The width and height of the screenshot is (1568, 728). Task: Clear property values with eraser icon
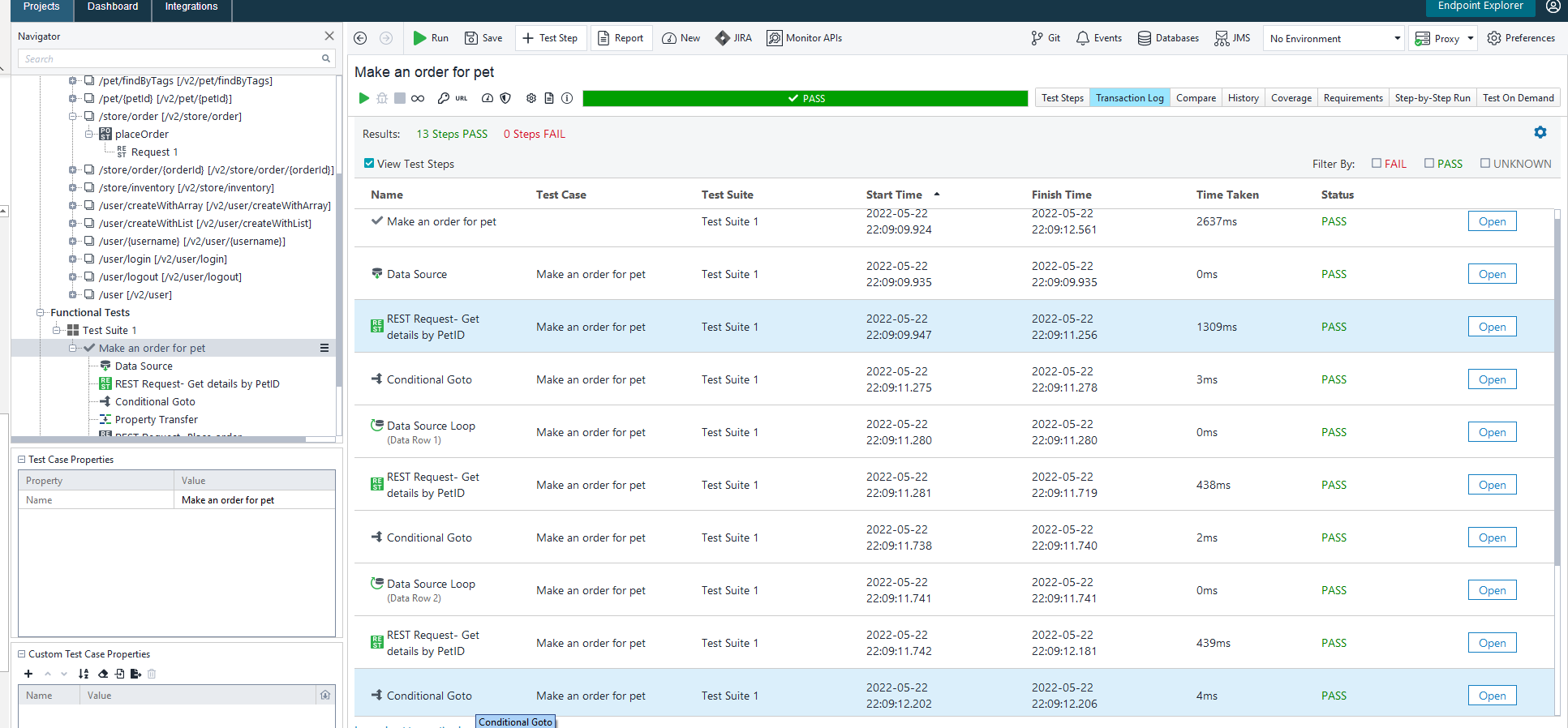click(103, 674)
